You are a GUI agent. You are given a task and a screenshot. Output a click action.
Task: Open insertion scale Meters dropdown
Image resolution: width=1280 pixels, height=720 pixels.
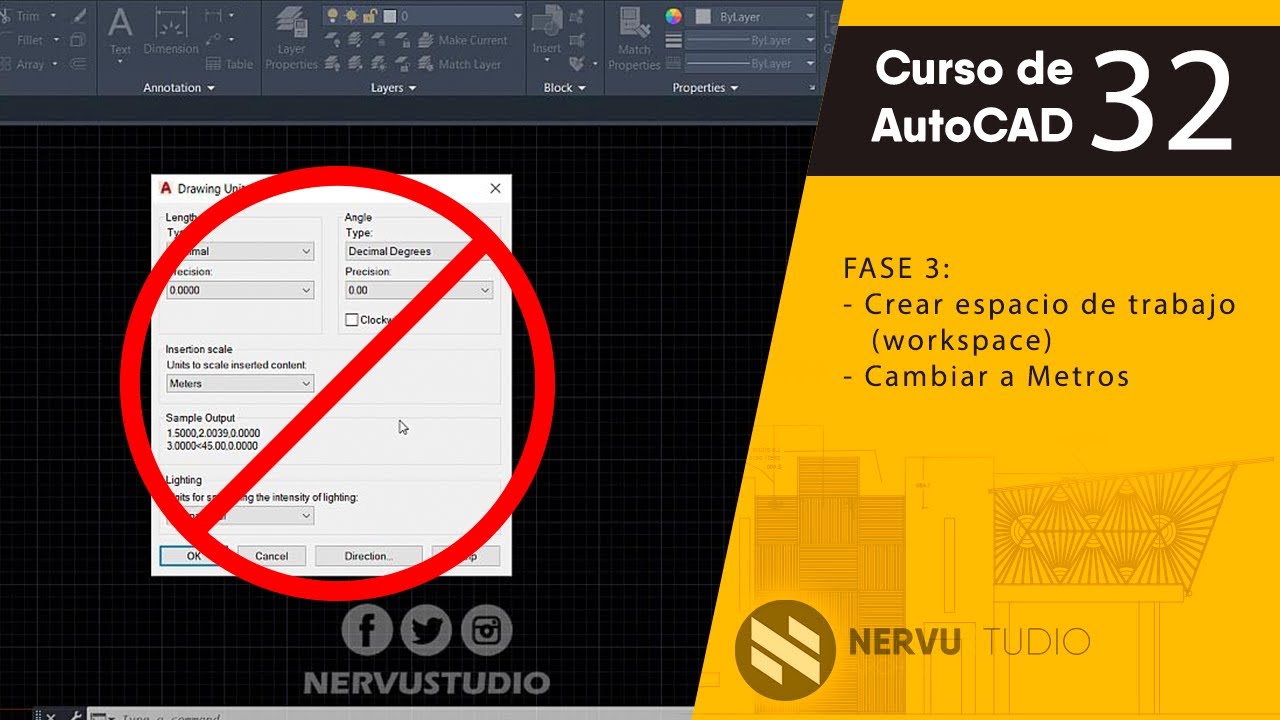pos(240,383)
